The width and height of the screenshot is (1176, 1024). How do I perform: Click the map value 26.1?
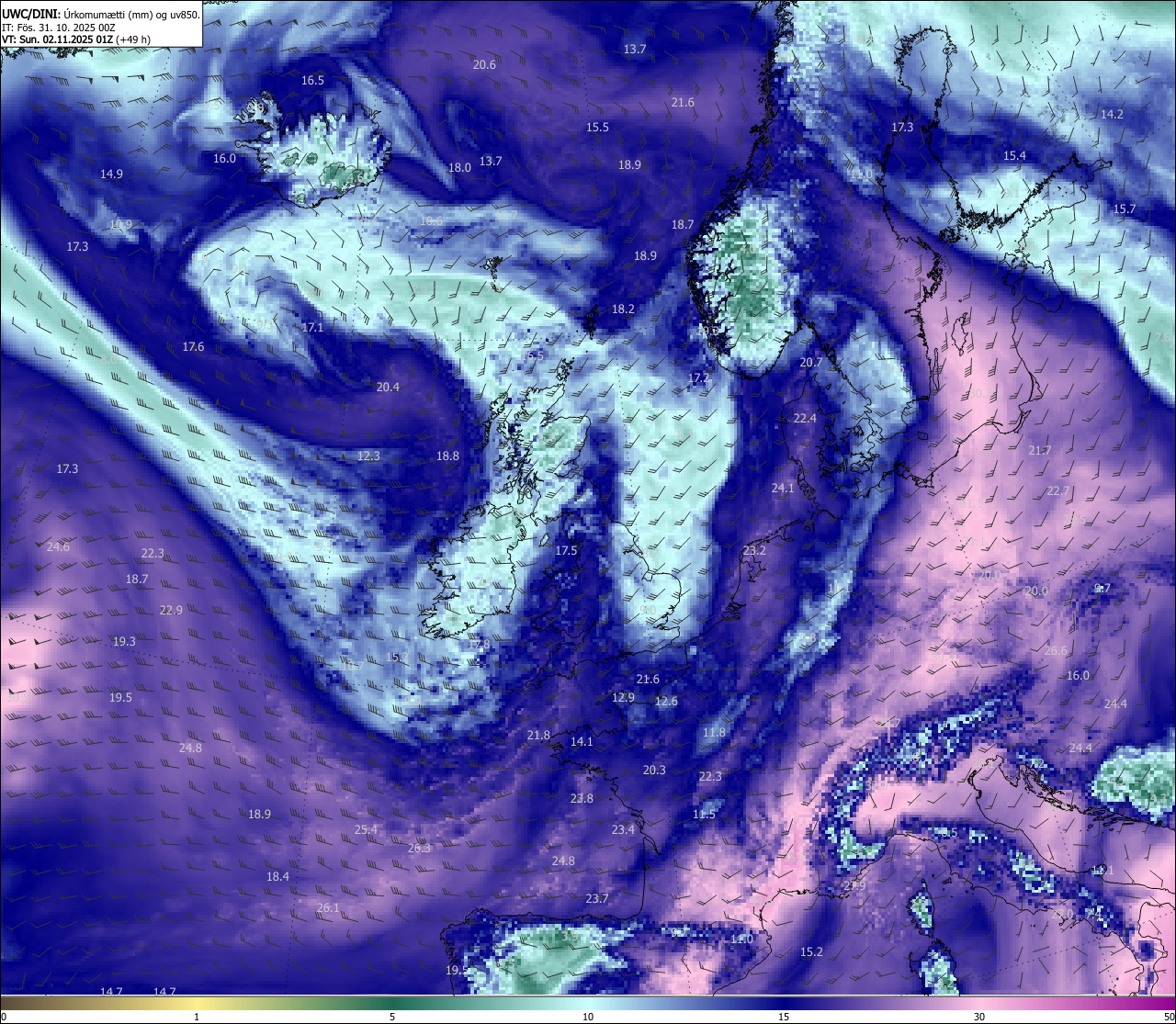[x=328, y=907]
